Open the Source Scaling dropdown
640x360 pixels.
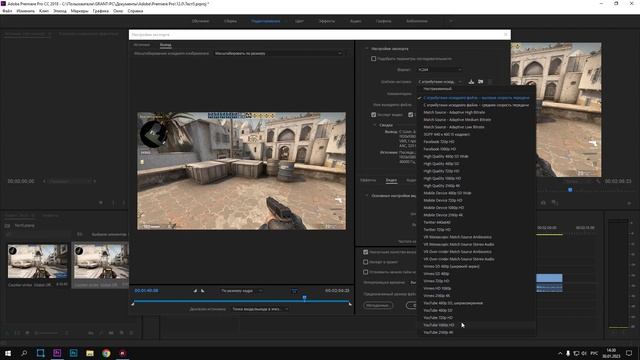278,53
